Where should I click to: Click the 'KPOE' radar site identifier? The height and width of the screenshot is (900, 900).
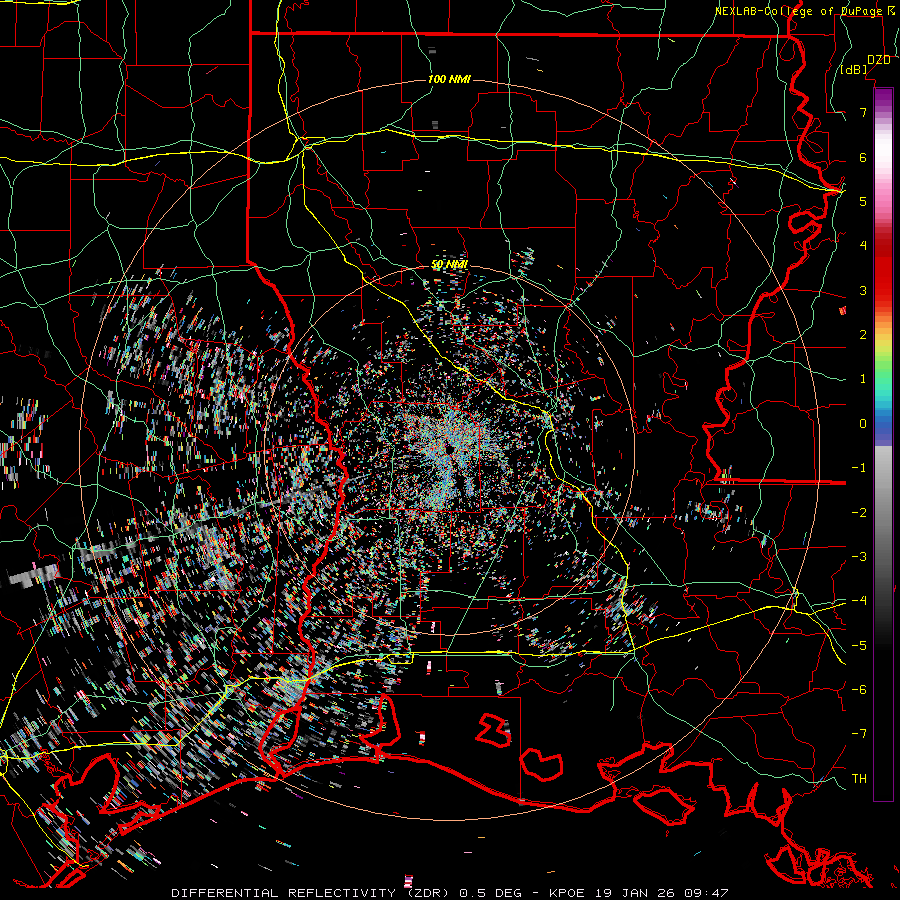[567, 893]
